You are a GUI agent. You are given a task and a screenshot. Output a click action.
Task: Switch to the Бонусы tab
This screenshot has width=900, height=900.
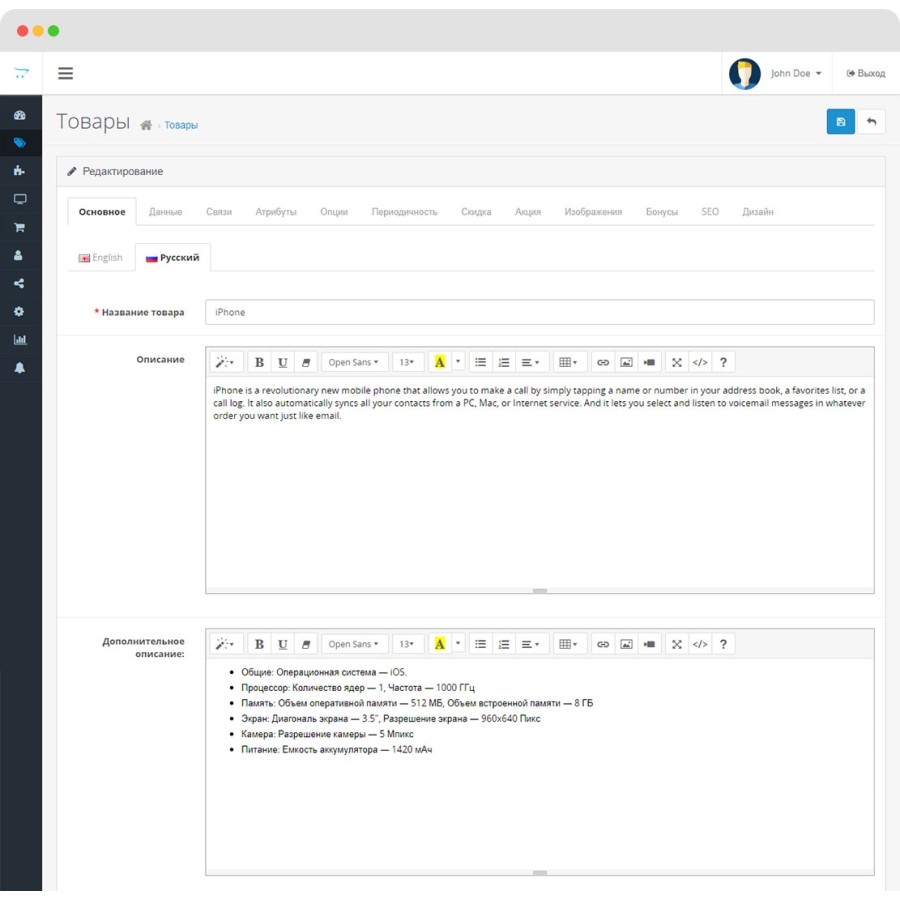click(661, 212)
